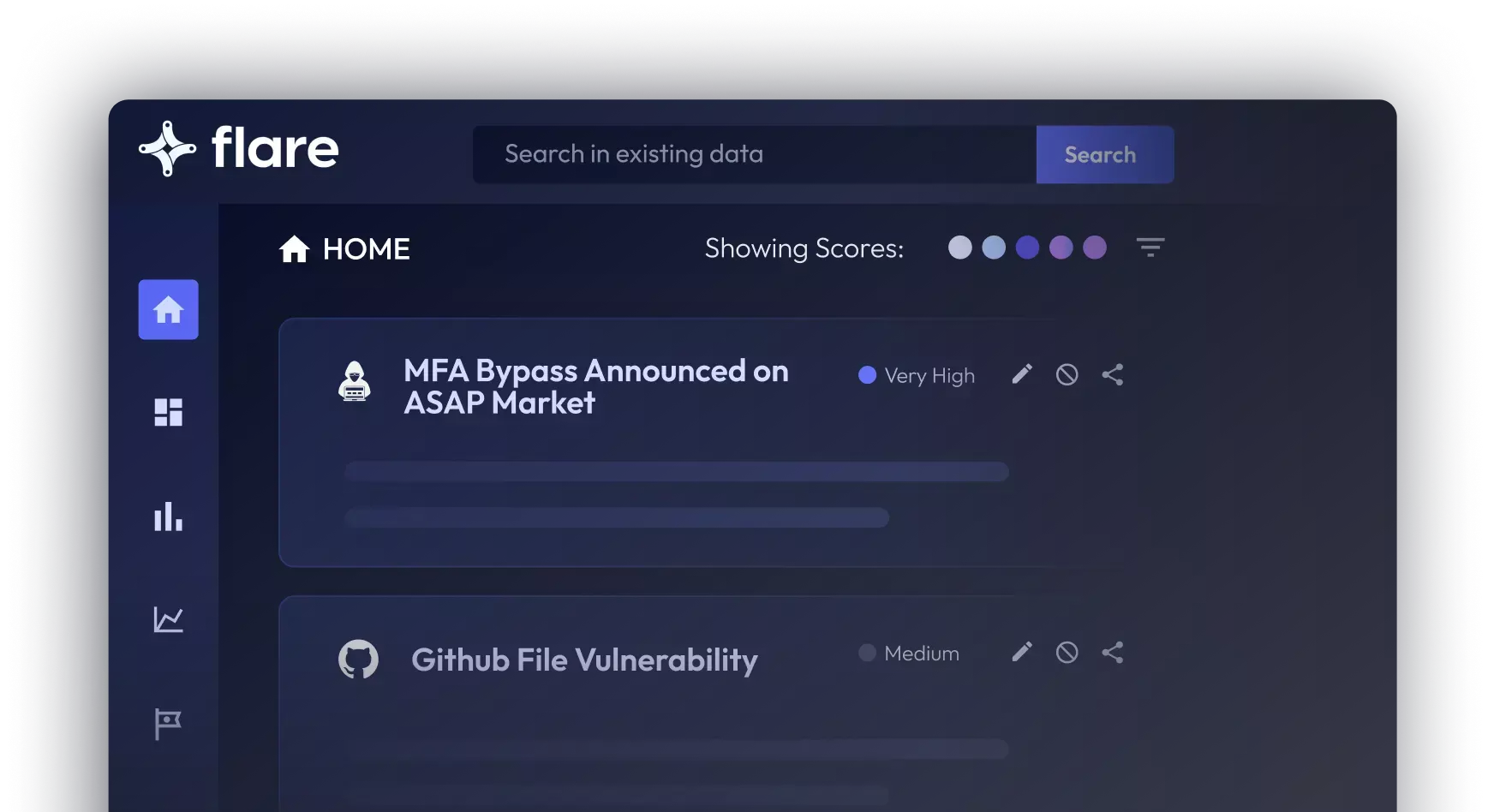Click the Showing Scores label
The width and height of the screenshot is (1488, 812).
pos(804,248)
